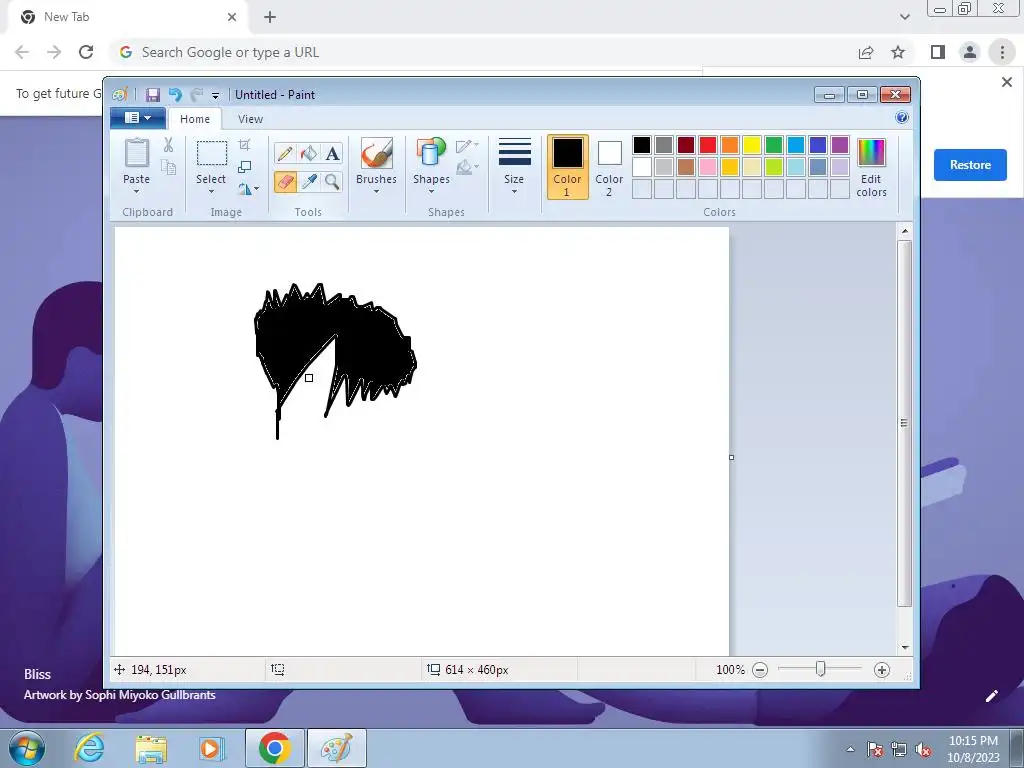This screenshot has width=1024, height=768.
Task: Pick the green color swatch
Action: pos(774,145)
